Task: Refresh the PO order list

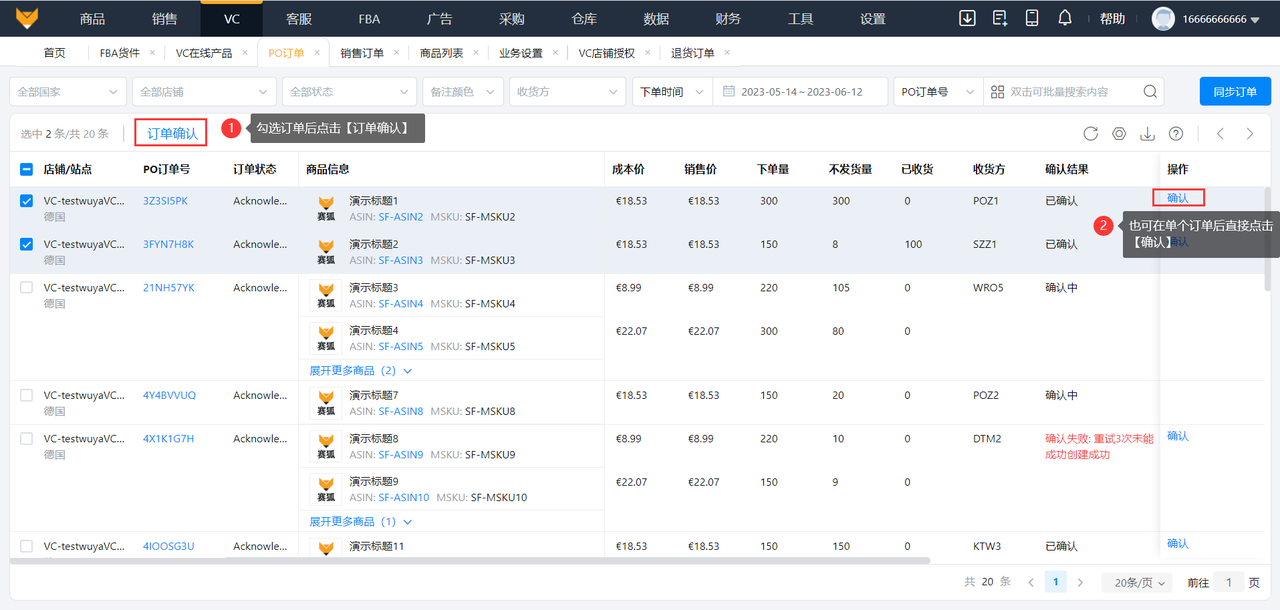Action: tap(1090, 134)
